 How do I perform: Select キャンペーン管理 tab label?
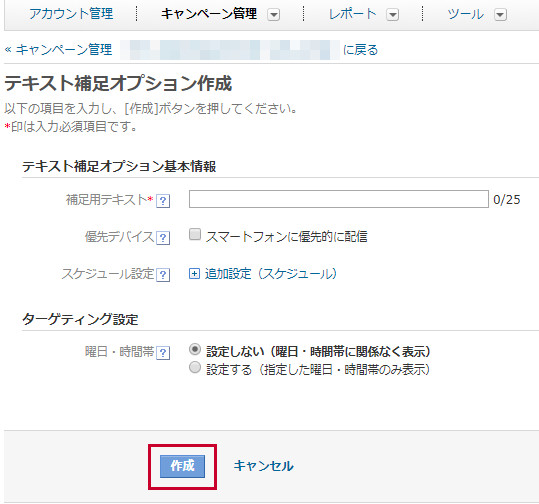pos(209,14)
